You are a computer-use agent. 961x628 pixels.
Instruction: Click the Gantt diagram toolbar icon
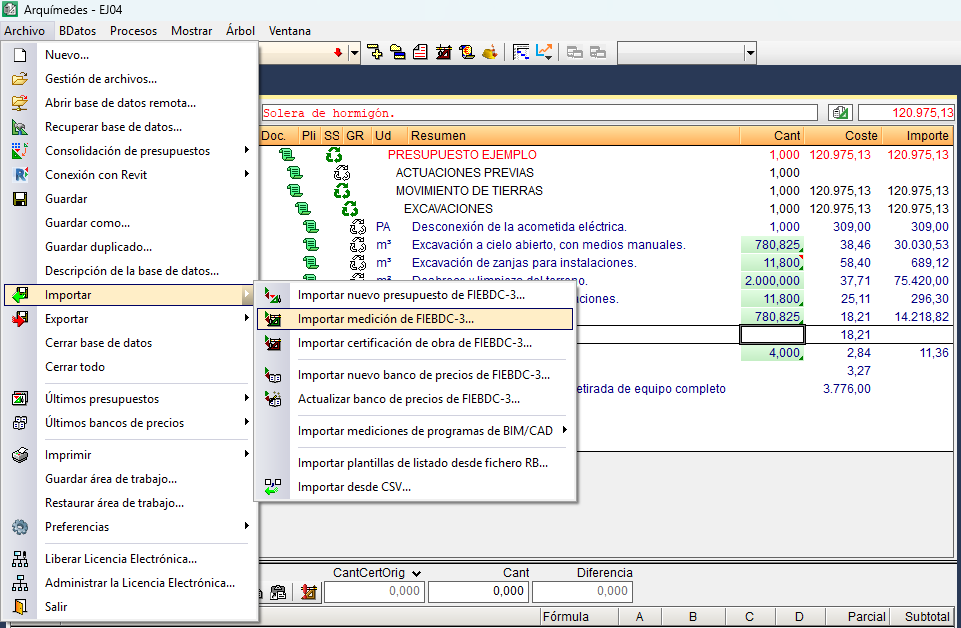[x=521, y=52]
